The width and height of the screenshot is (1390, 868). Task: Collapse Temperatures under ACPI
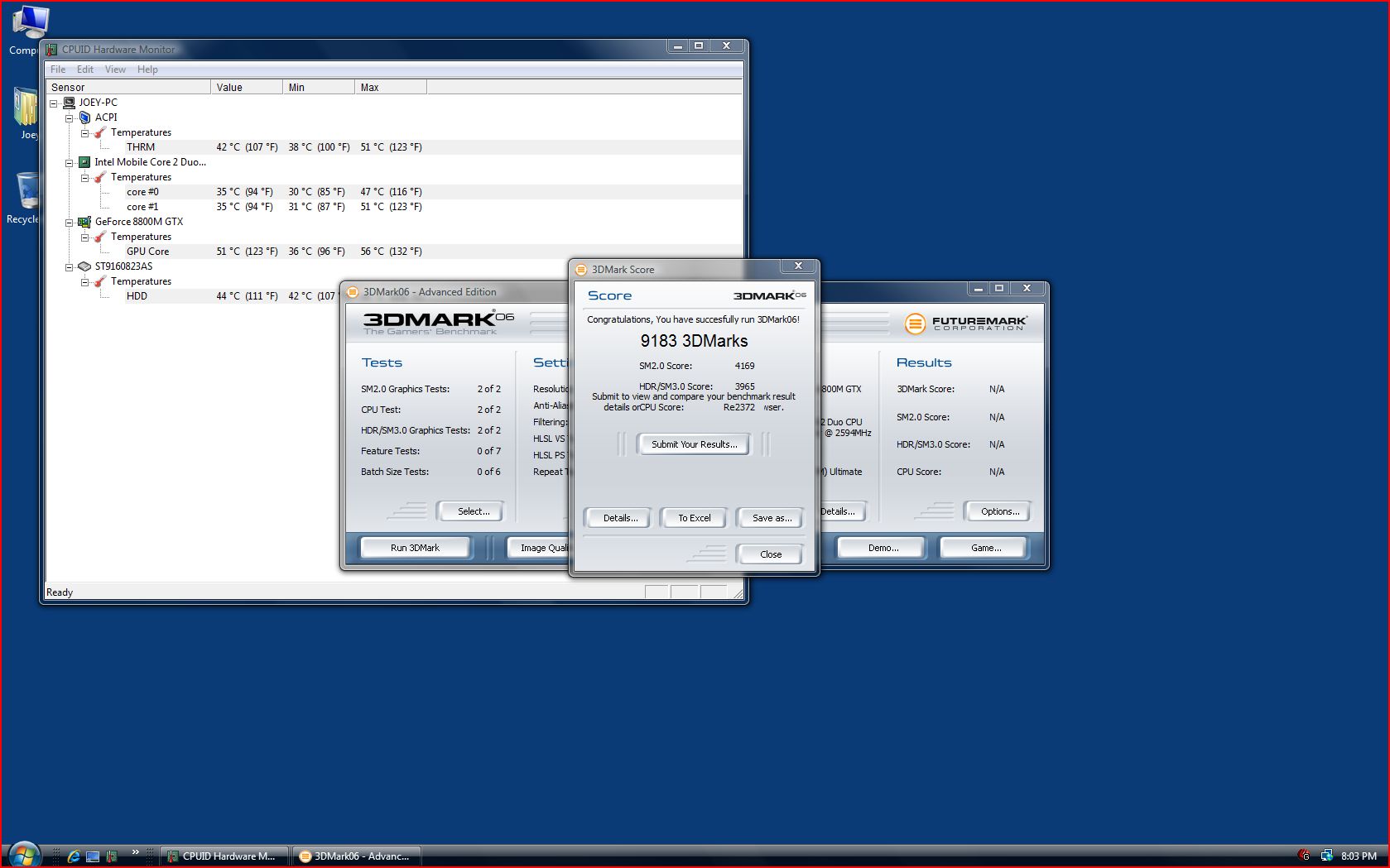coord(84,133)
